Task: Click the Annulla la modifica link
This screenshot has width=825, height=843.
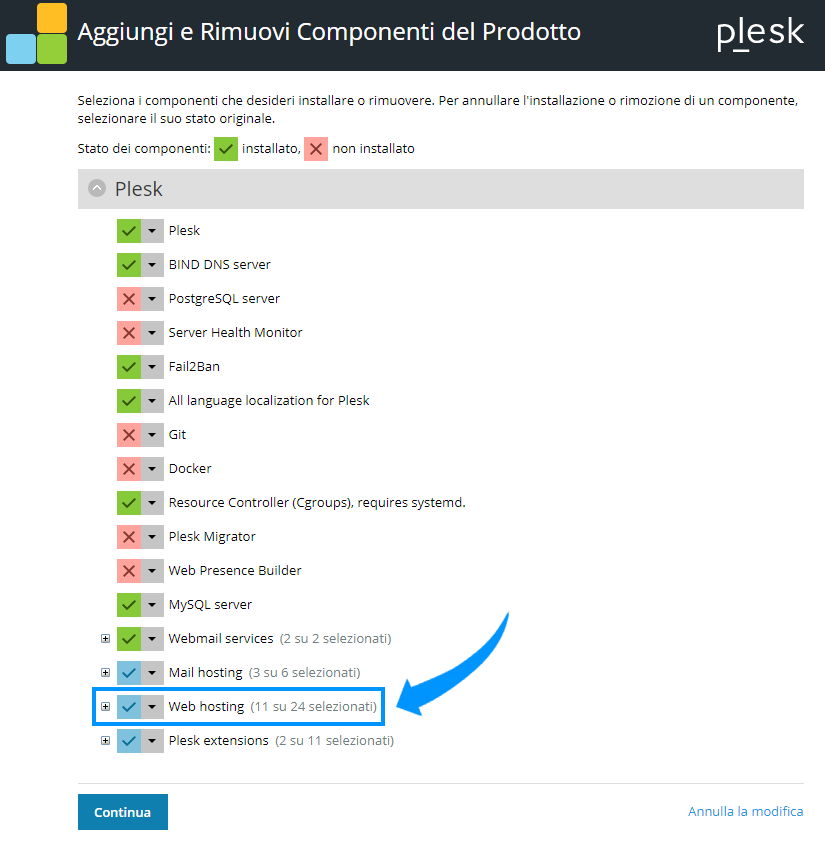Action: [x=745, y=811]
